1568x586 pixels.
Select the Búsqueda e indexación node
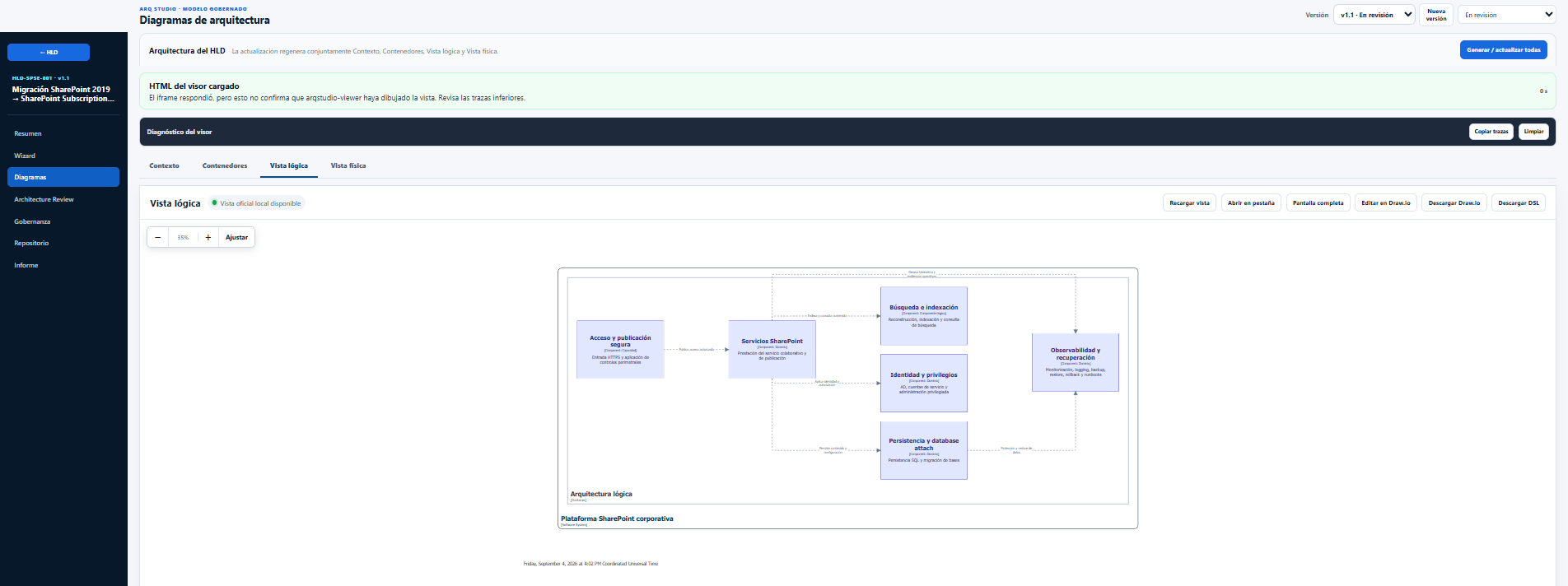[x=924, y=316]
